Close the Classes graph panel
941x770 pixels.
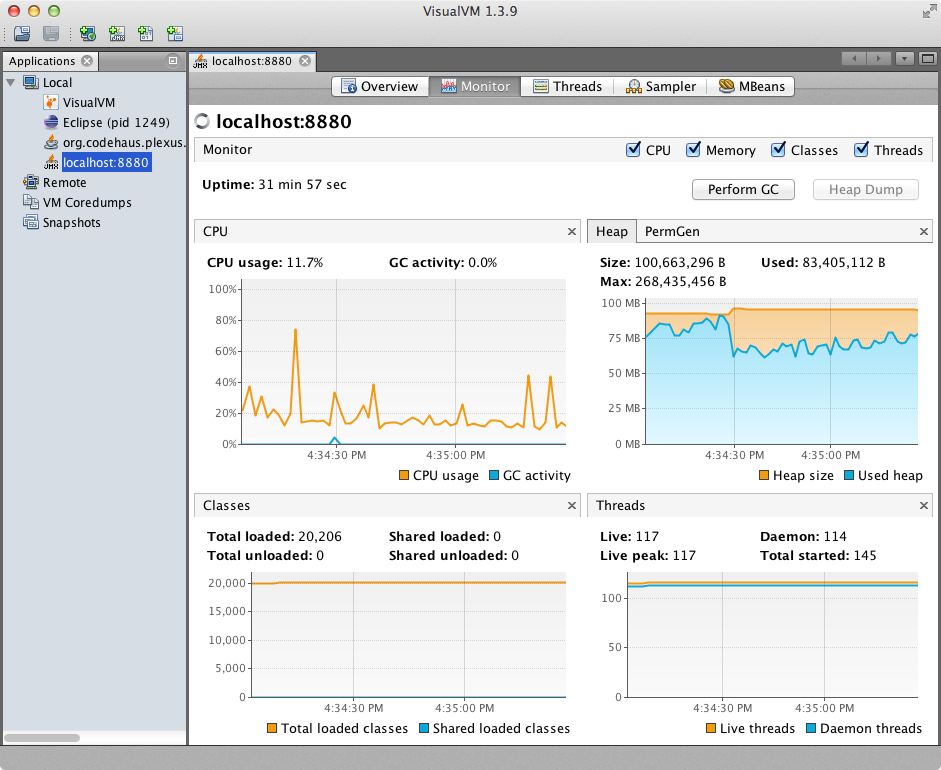[572, 506]
